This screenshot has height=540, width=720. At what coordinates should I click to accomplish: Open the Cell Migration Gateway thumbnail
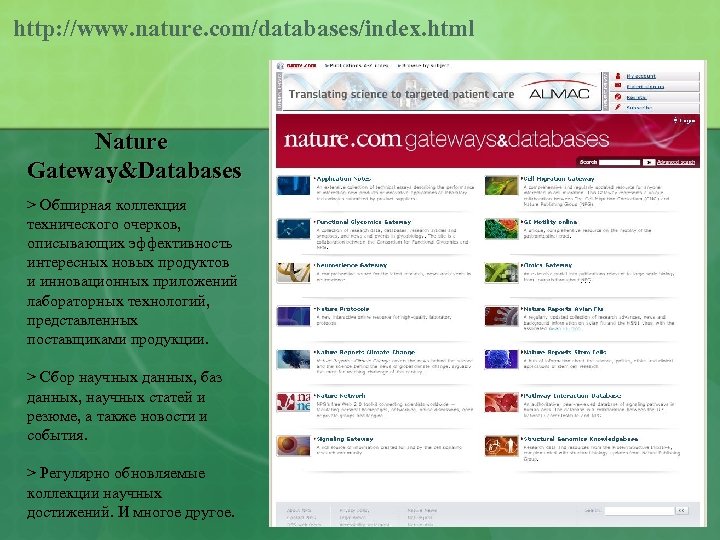pyautogui.click(x=501, y=186)
